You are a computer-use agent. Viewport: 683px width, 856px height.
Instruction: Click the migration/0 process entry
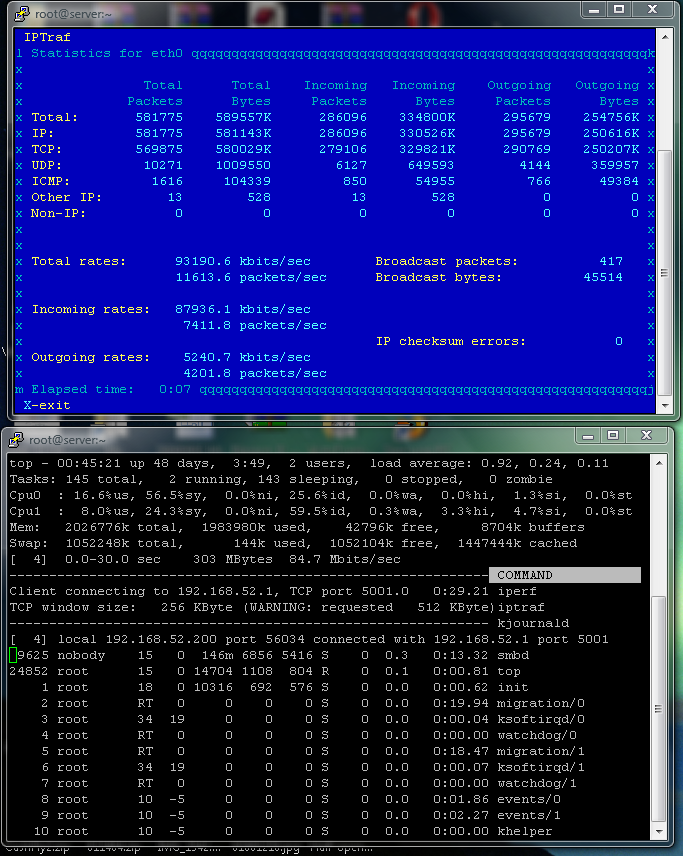541,703
